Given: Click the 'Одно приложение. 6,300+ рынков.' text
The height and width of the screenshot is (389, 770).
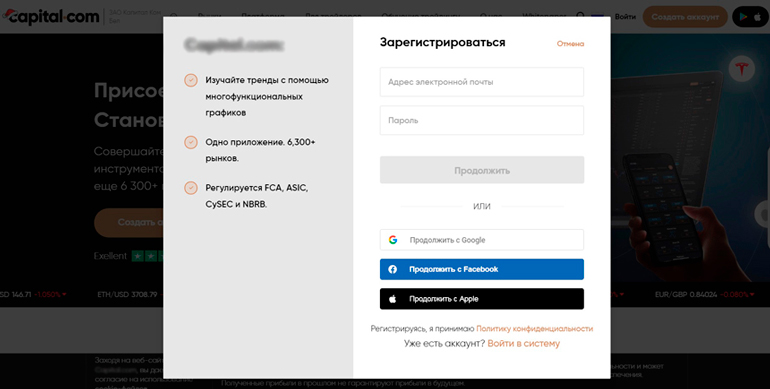Looking at the screenshot, I should click(260, 150).
